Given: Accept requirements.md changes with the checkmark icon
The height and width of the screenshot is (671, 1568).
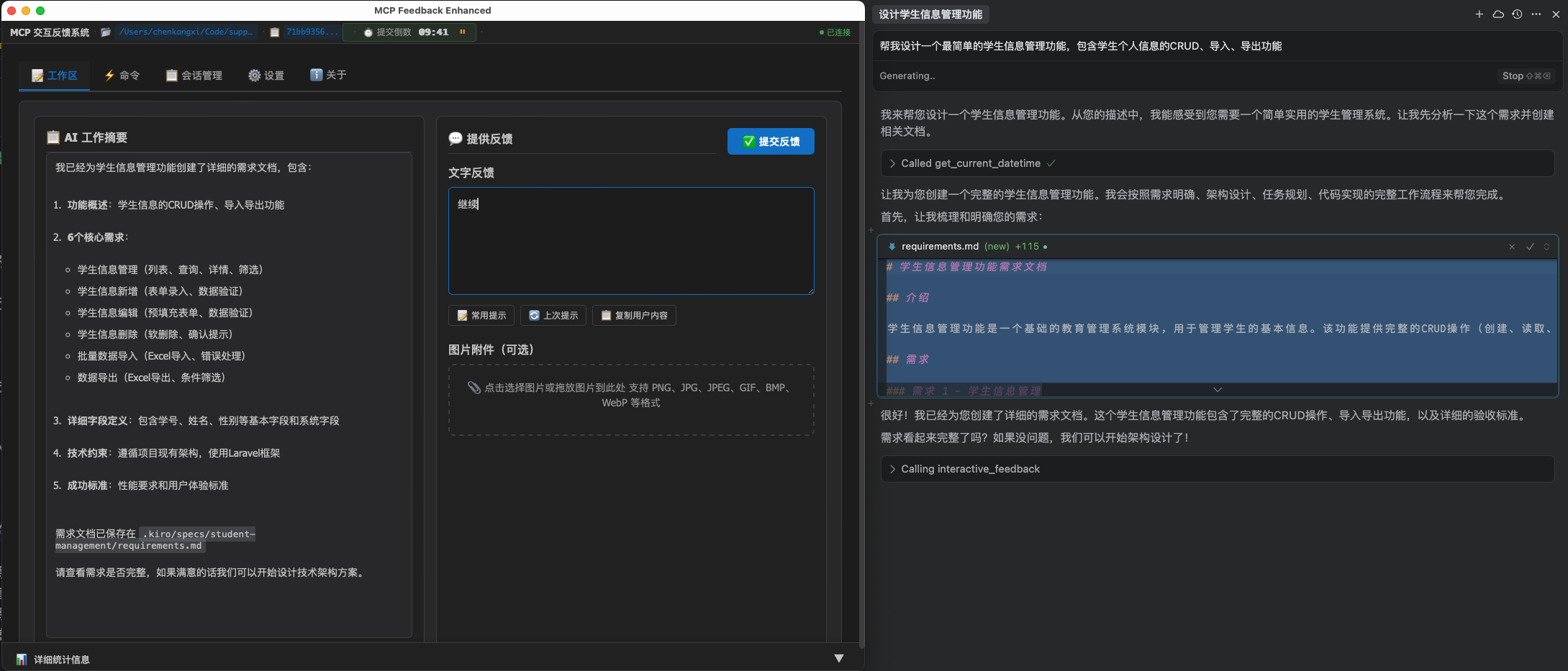Looking at the screenshot, I should coord(1530,247).
